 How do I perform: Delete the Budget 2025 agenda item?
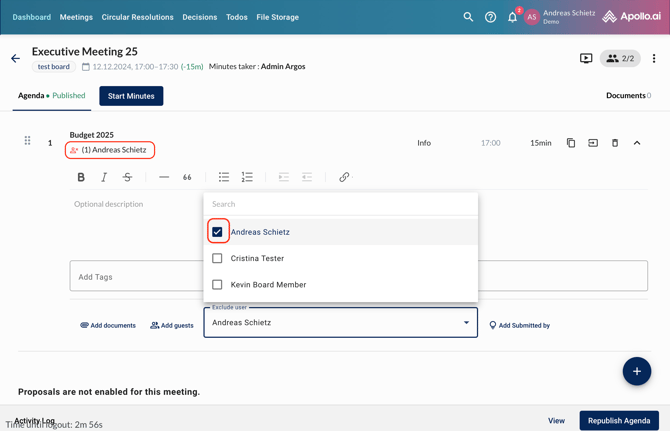click(x=615, y=143)
